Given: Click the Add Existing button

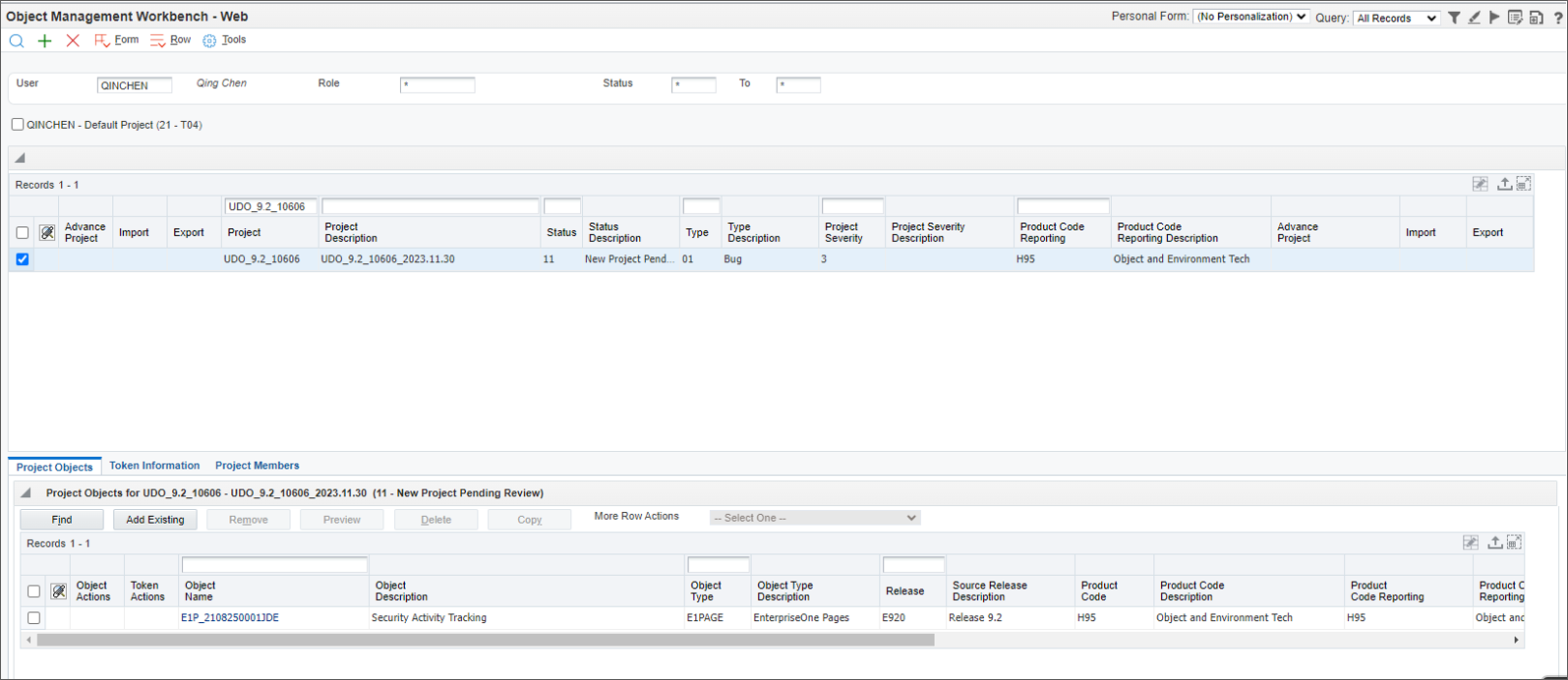Looking at the screenshot, I should 155,520.
